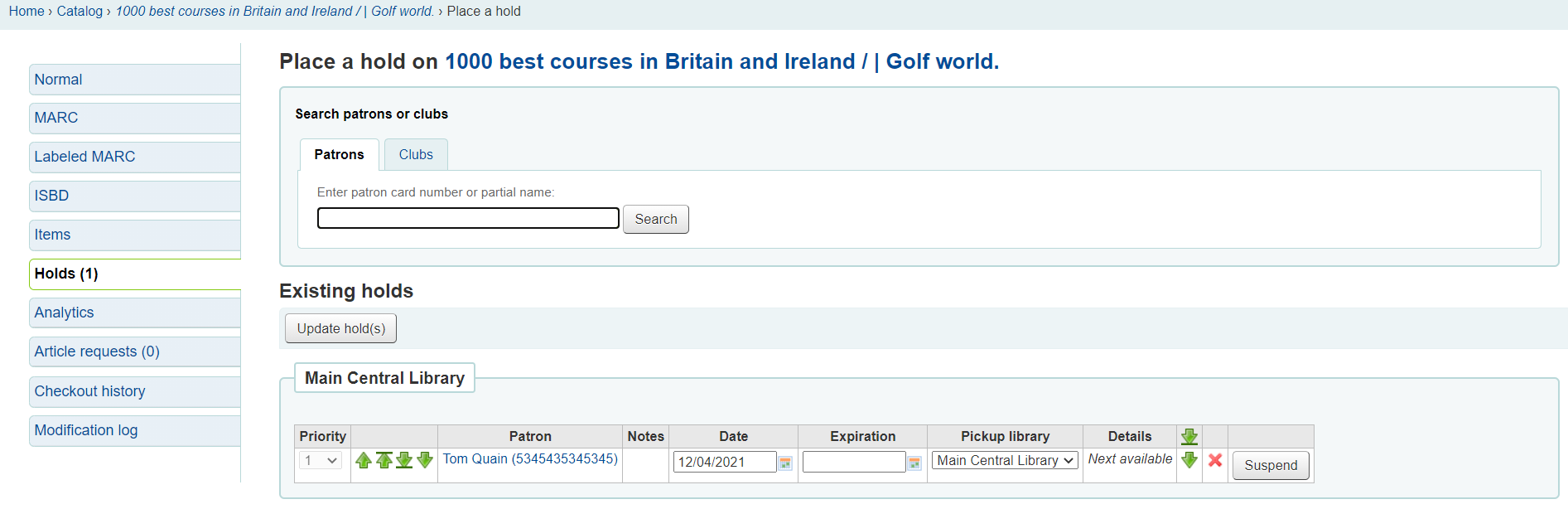The height and width of the screenshot is (509, 1568).
Task: Open Analytics in sidebar
Action: point(135,313)
